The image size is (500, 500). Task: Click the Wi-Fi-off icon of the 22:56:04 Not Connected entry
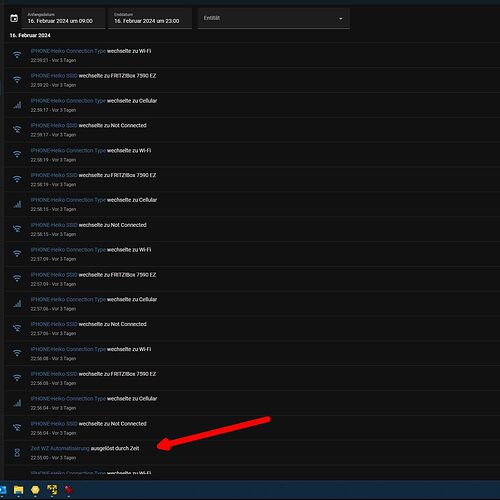[17, 428]
